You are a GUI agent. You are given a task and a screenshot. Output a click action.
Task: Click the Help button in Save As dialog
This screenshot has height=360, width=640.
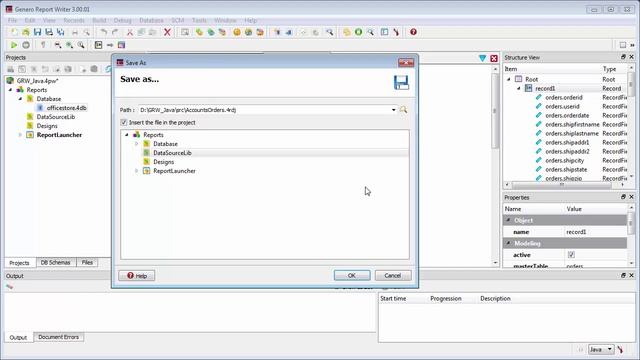point(137,276)
